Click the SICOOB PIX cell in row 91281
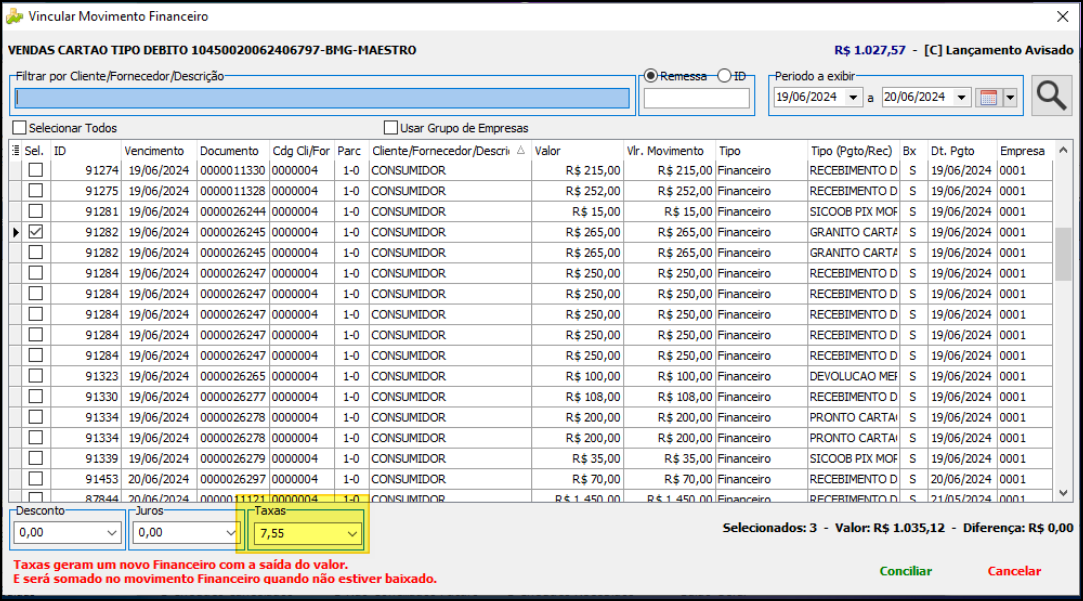1083x601 pixels. (x=853, y=211)
